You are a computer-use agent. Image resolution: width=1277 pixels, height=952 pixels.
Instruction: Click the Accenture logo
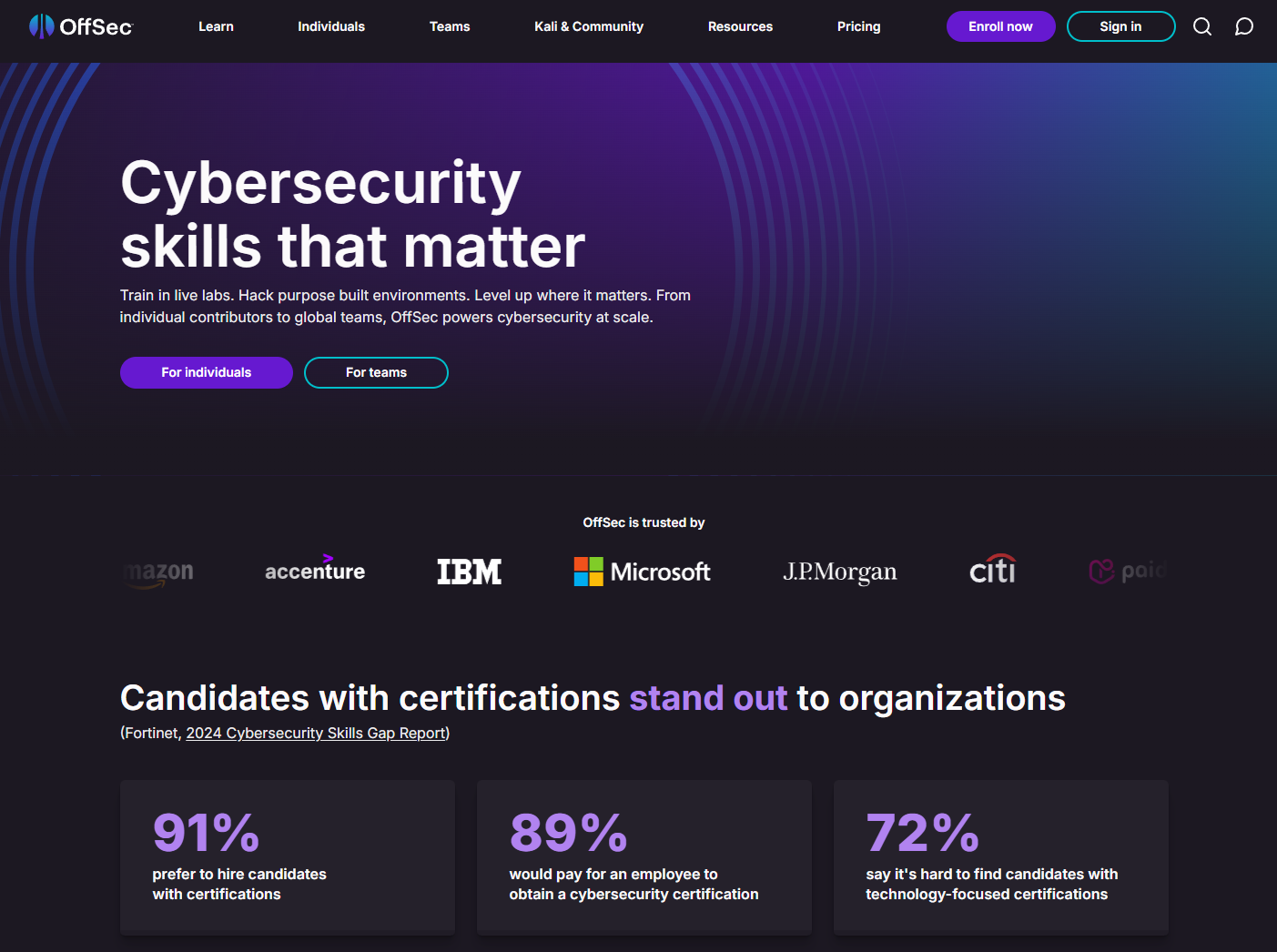pos(315,571)
